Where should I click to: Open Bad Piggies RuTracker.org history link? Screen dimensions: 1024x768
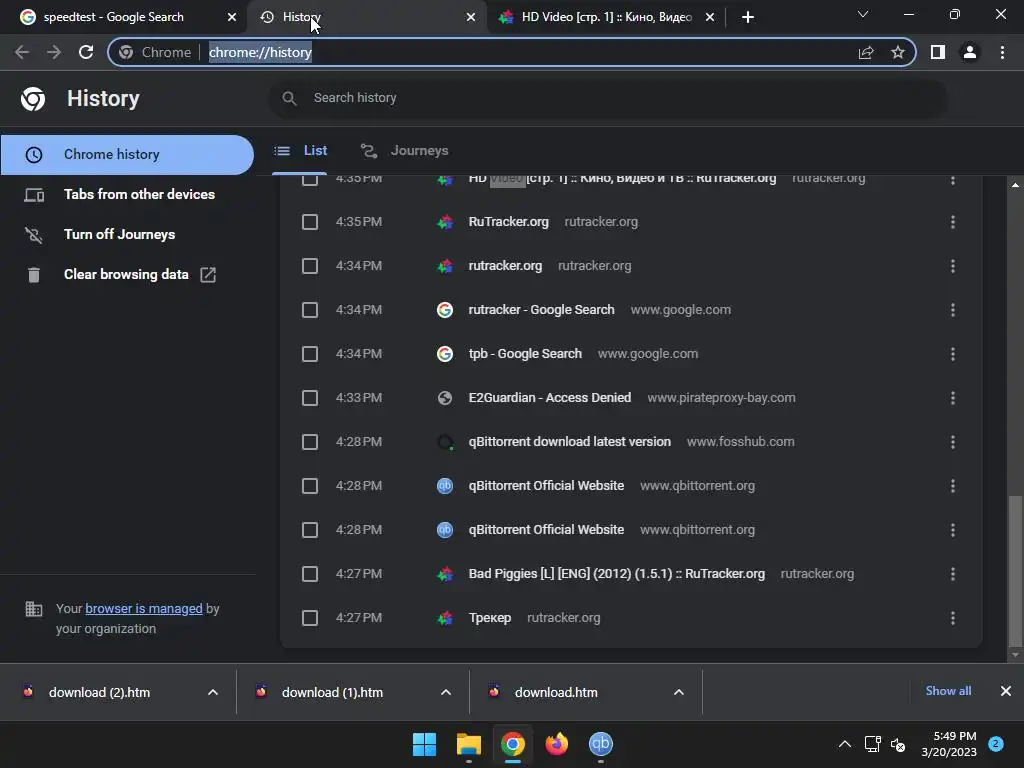(x=616, y=574)
